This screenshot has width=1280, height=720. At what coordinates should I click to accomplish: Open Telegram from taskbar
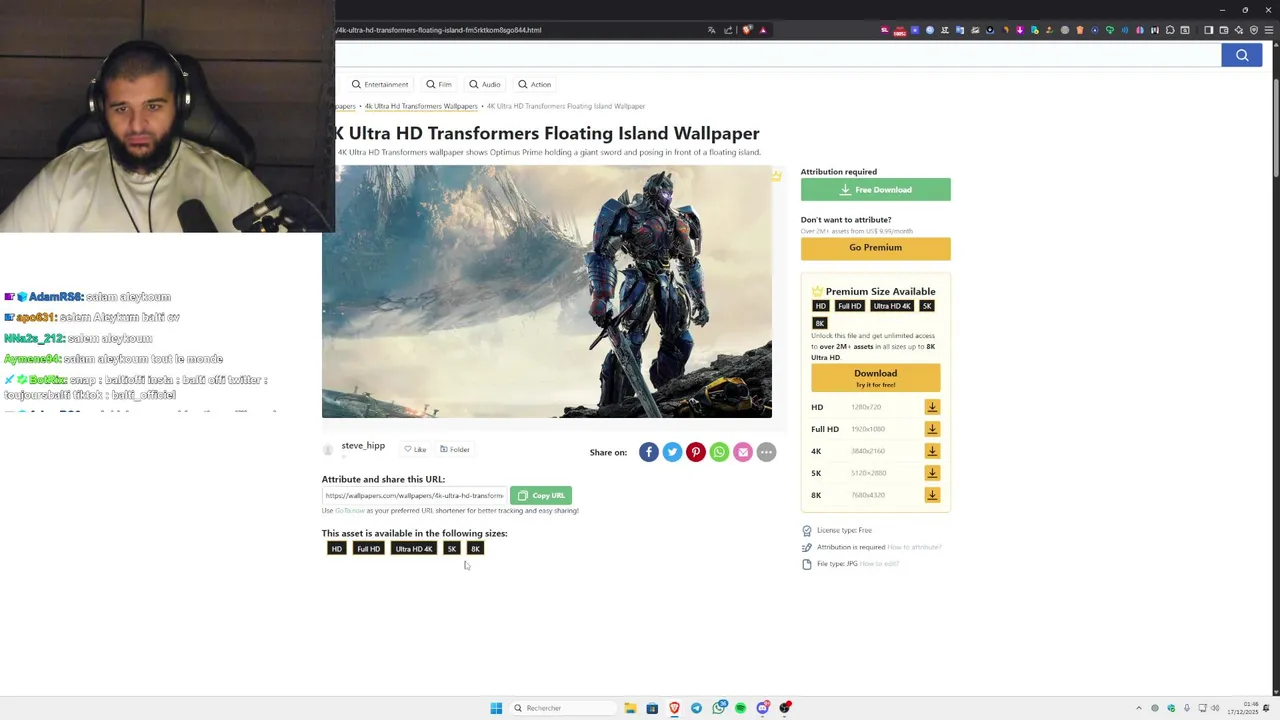click(696, 708)
